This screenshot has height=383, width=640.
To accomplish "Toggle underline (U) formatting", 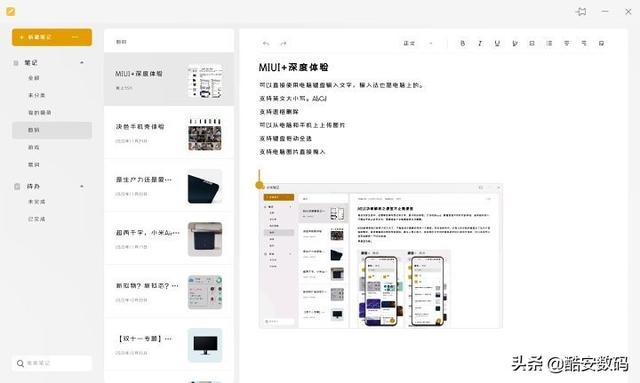I will [497, 43].
